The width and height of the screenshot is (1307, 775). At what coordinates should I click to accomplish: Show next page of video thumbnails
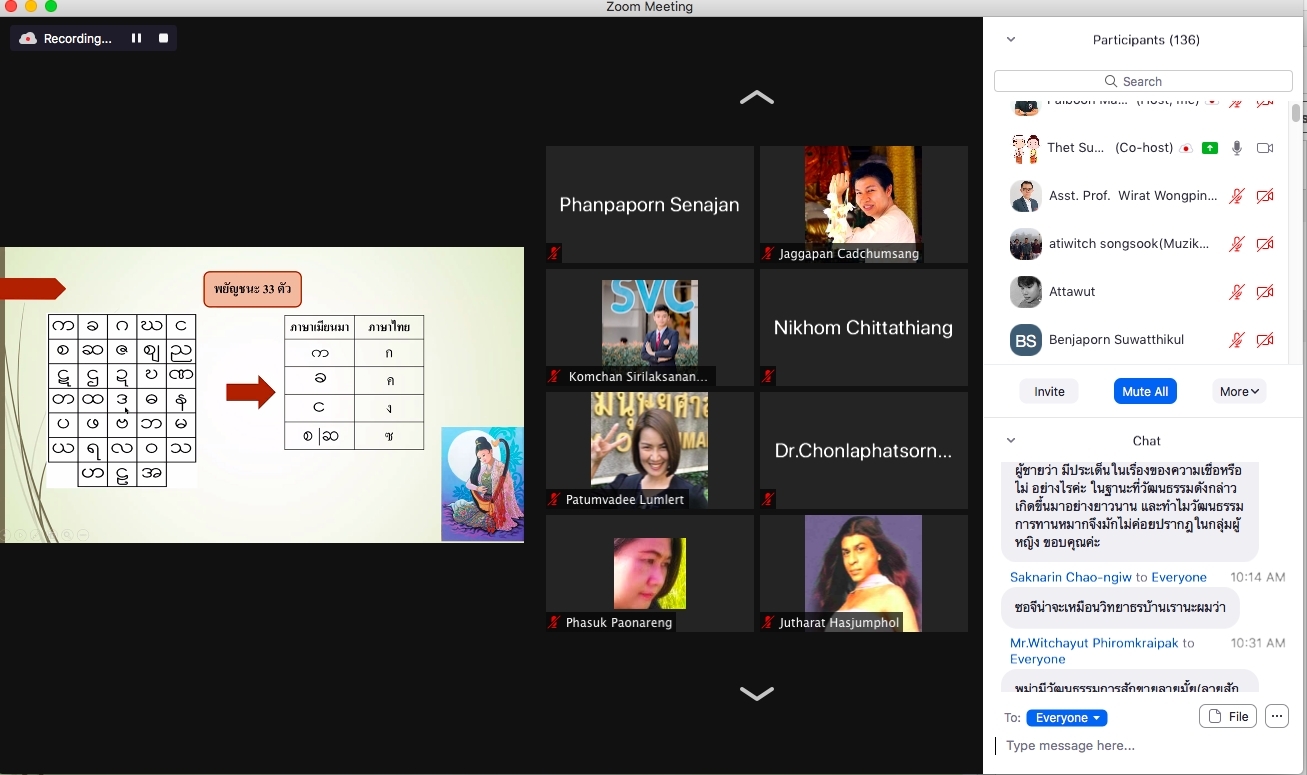click(757, 693)
